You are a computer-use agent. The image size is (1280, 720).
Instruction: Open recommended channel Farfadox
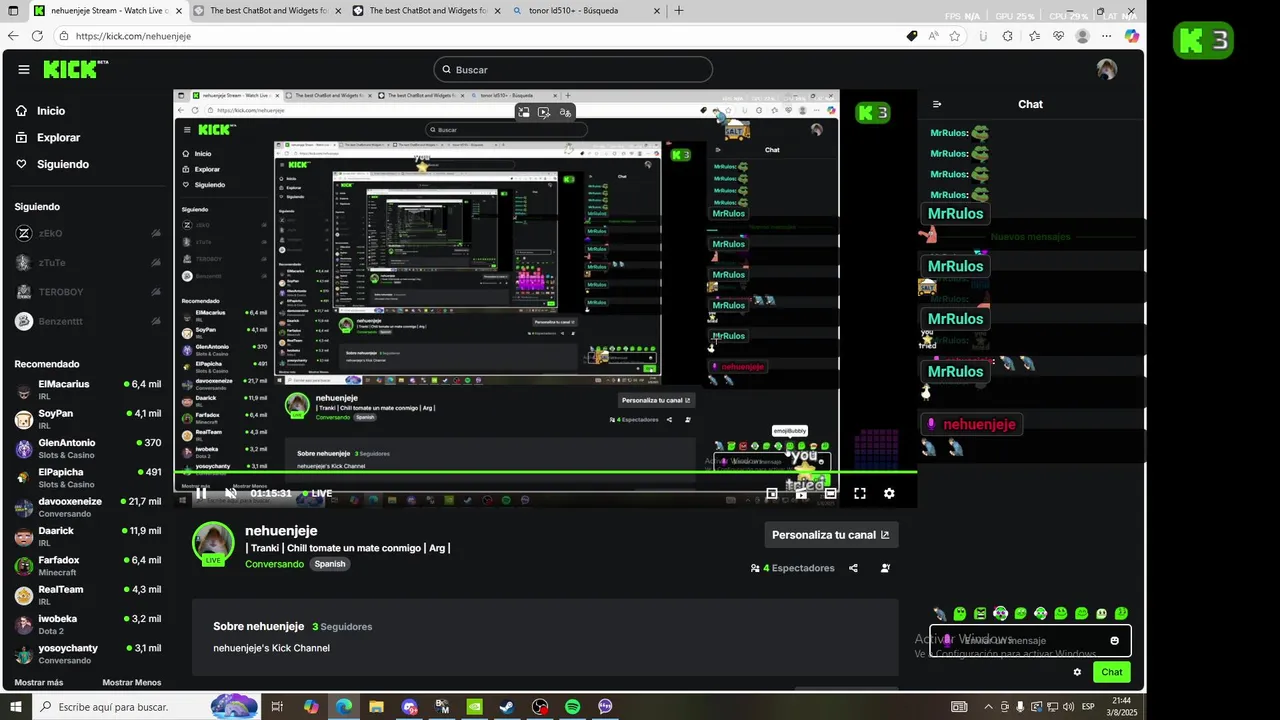(87, 566)
